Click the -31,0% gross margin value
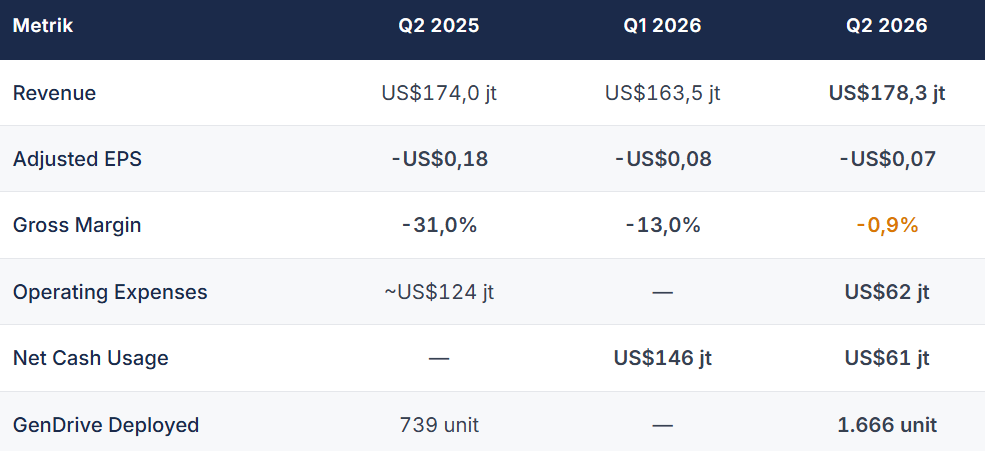Viewport: 985px width, 451px height. click(x=438, y=225)
